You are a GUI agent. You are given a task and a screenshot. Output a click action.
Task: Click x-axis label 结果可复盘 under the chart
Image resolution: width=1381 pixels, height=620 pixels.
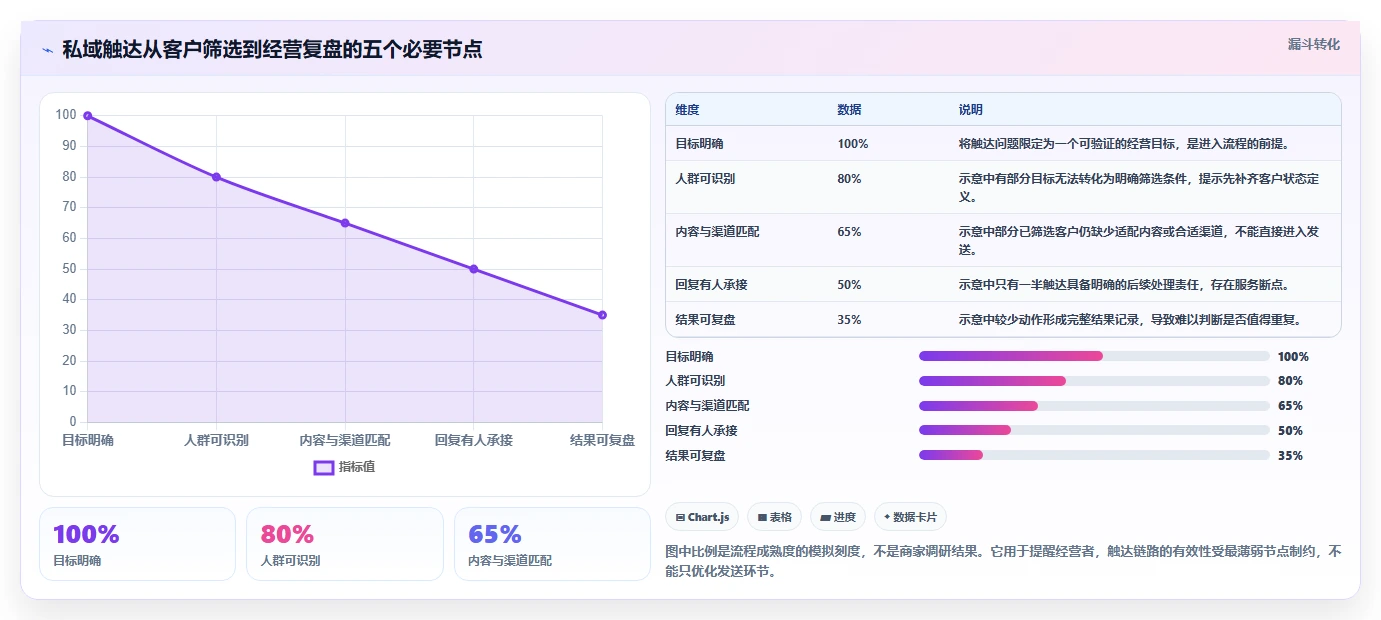[x=602, y=440]
